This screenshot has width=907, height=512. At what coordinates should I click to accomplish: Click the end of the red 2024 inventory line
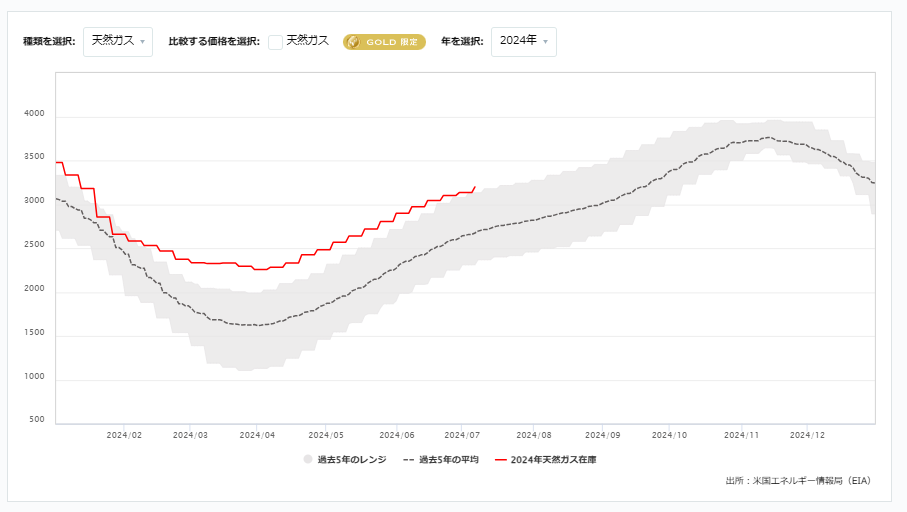click(x=475, y=187)
